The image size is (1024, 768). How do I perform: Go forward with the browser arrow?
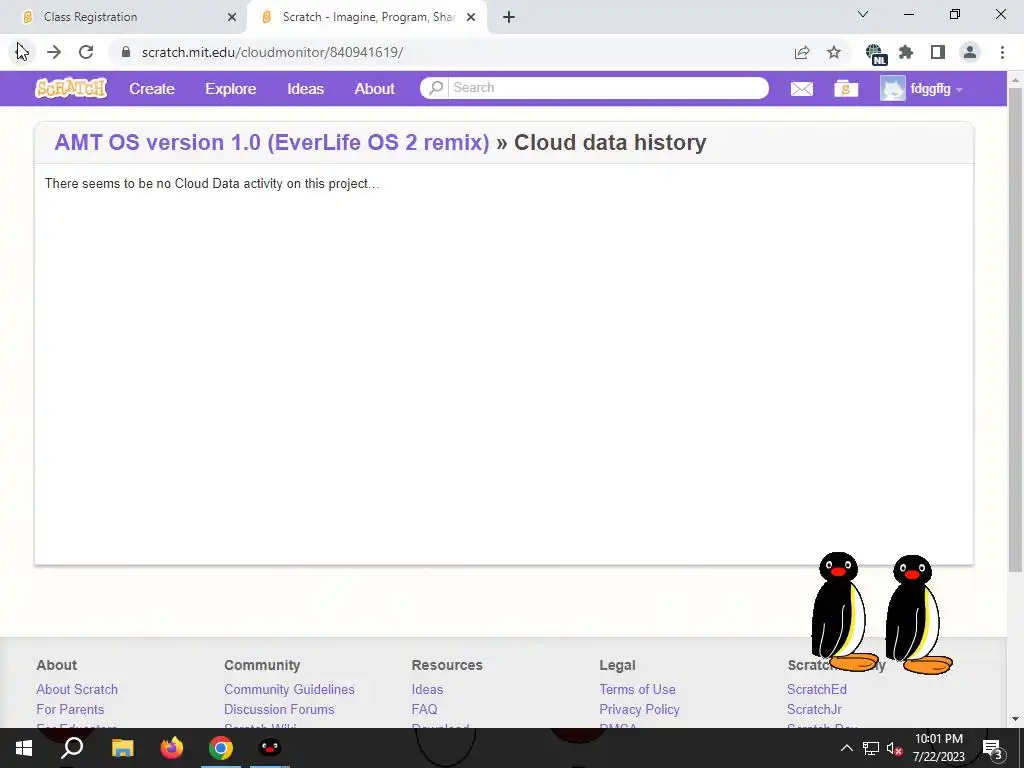tap(54, 52)
